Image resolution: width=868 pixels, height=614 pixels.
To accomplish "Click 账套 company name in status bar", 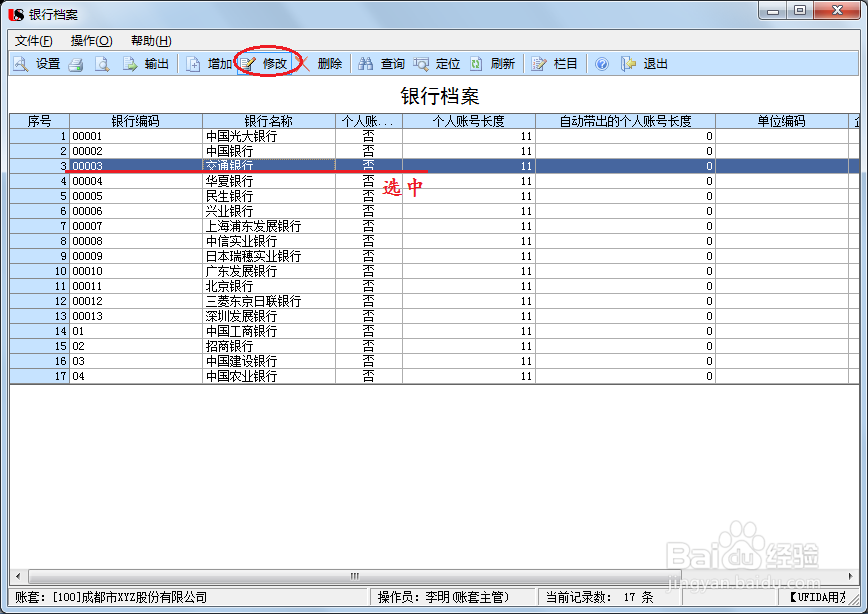I will 111,597.
